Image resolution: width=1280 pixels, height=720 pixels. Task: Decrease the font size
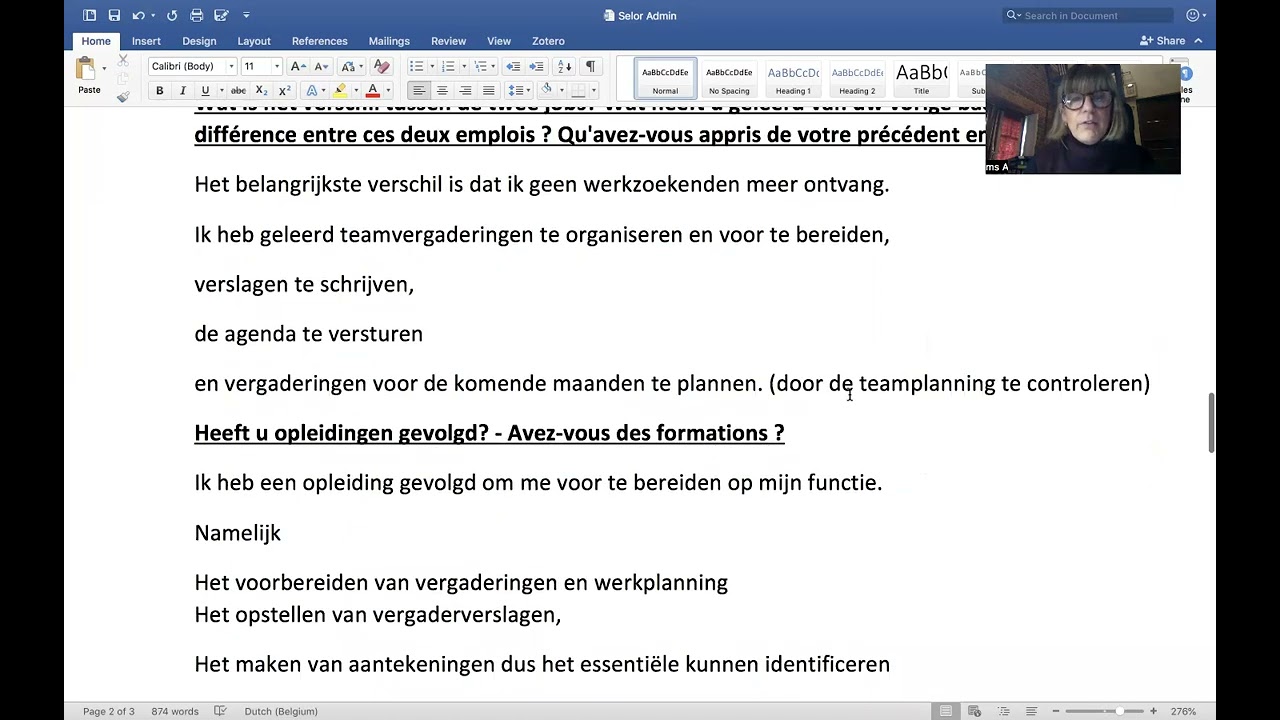click(x=321, y=66)
